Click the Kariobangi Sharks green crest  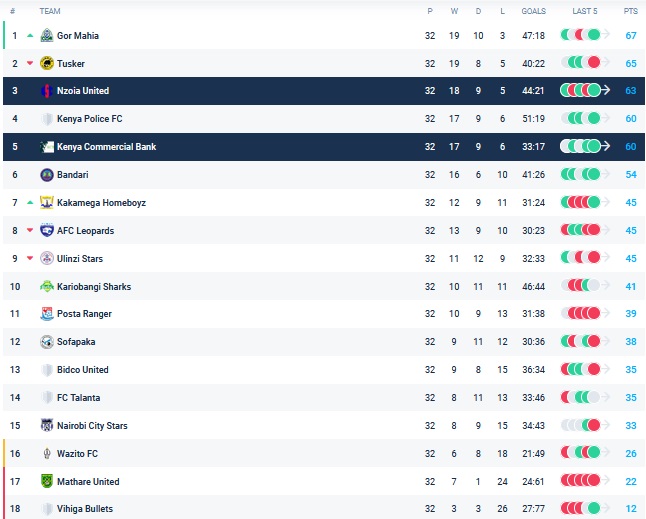click(x=47, y=287)
